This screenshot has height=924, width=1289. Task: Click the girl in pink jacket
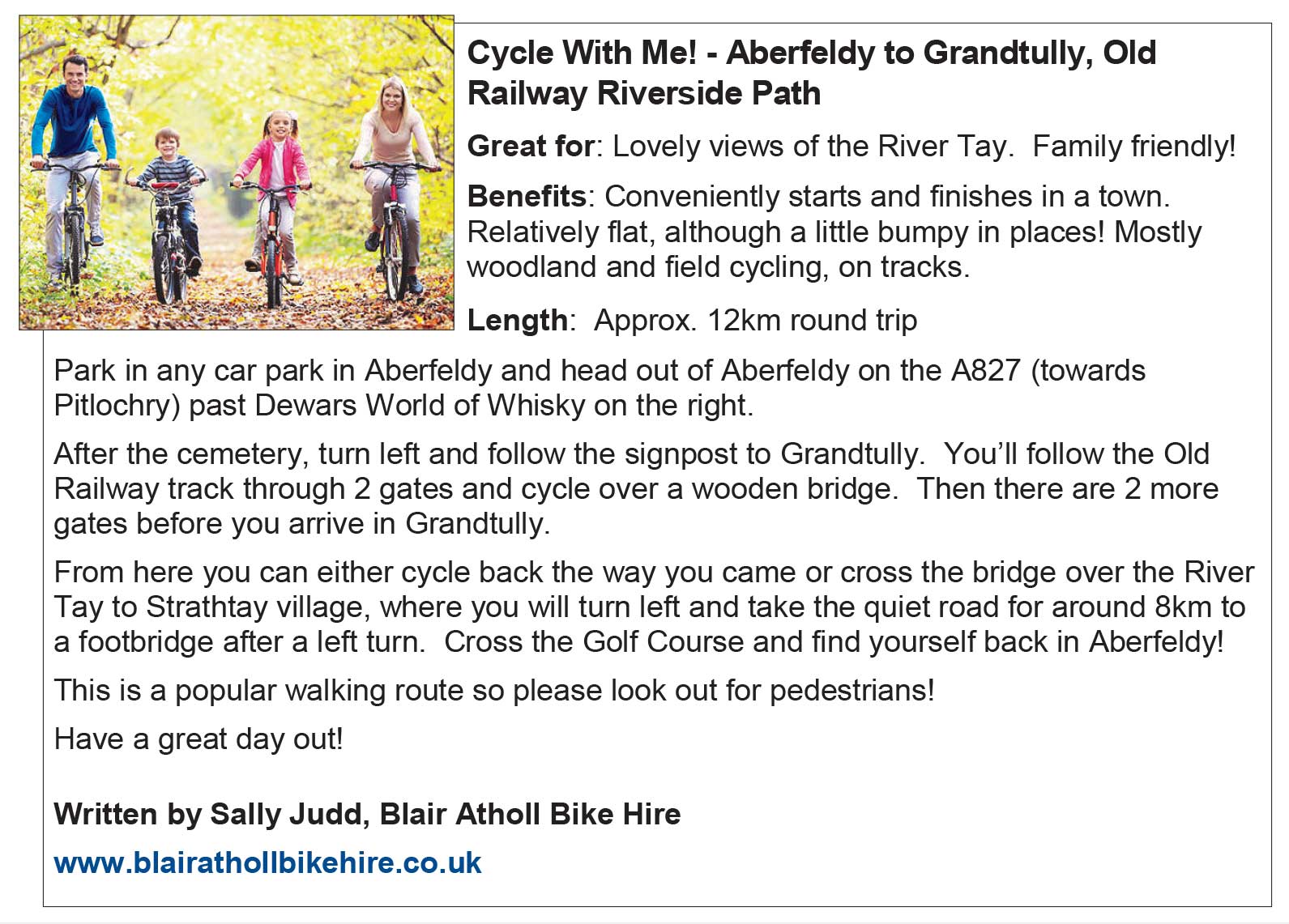[275, 190]
